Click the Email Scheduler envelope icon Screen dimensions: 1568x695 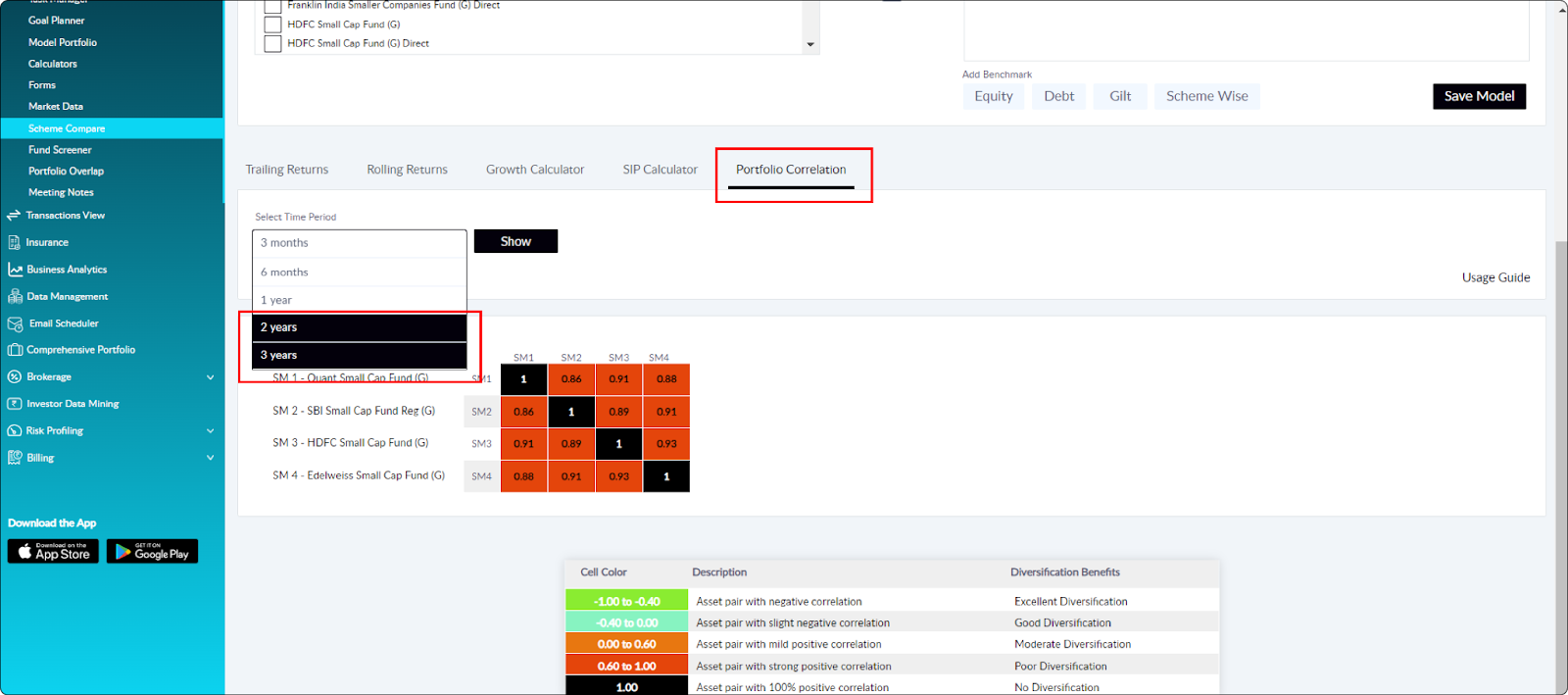(15, 323)
